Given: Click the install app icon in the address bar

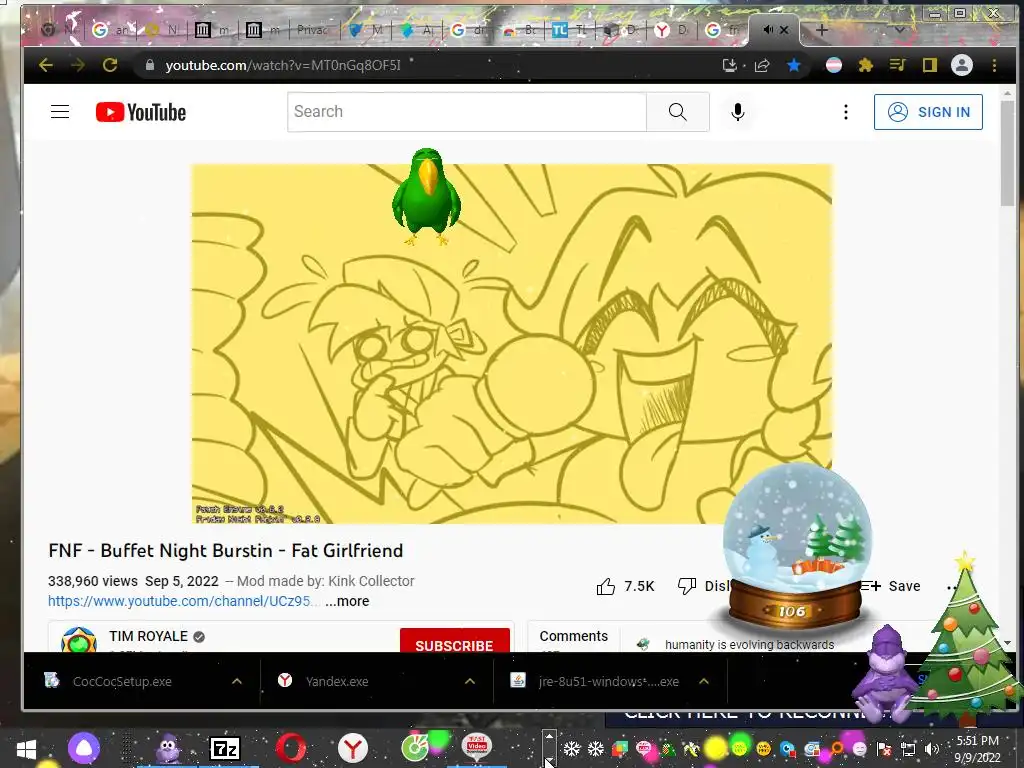Looking at the screenshot, I should coord(729,65).
